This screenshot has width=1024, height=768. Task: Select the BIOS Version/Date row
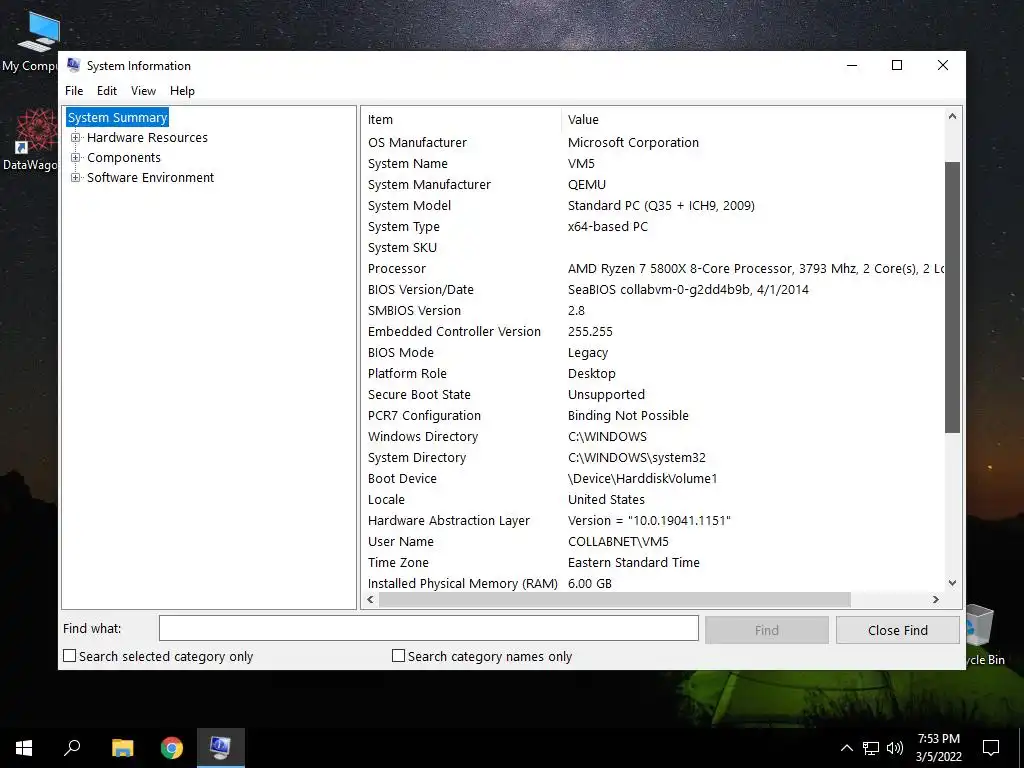(x=654, y=289)
